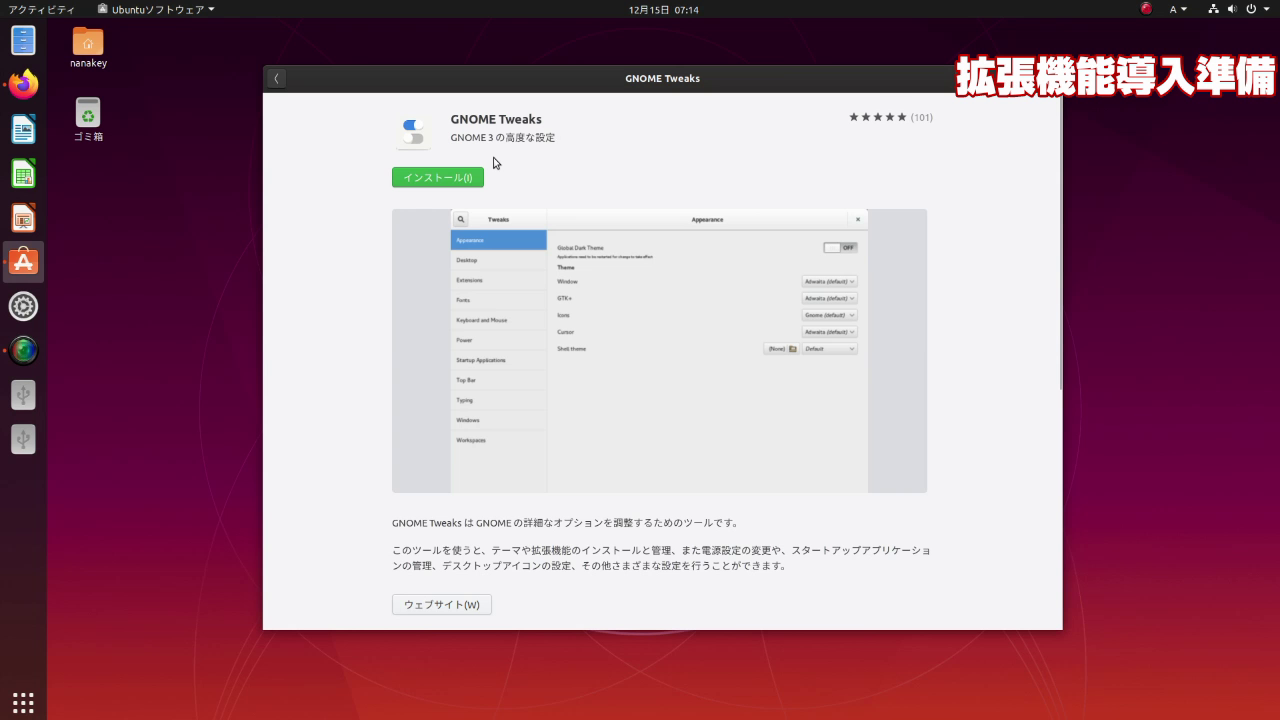1280x720 pixels.
Task: Click the GNOME Tweaks heading text
Action: click(x=496, y=119)
